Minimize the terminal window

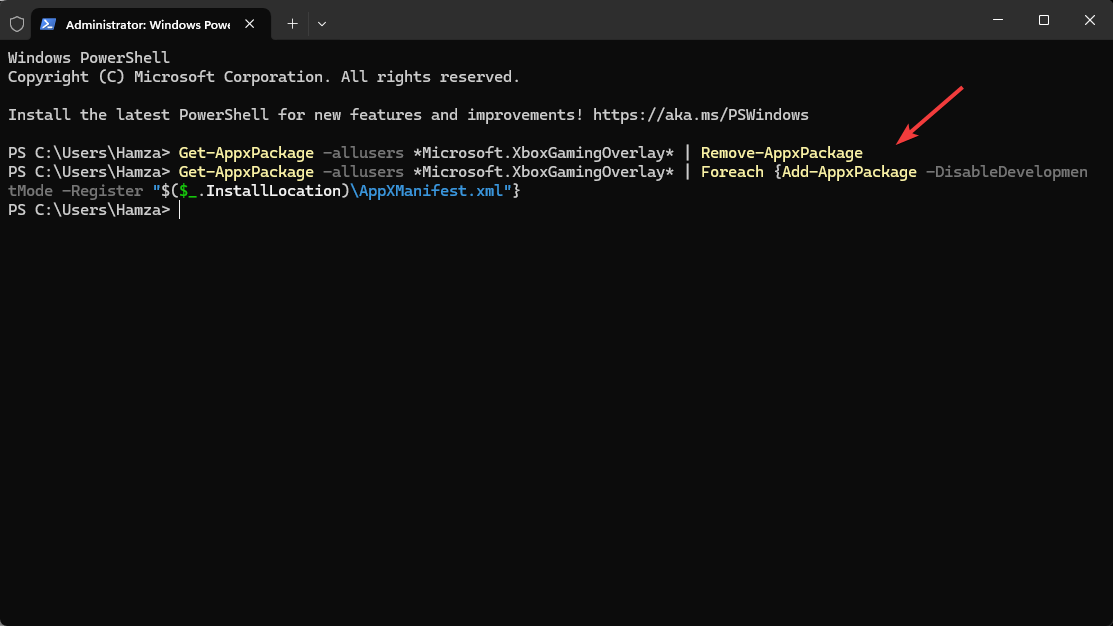tap(996, 20)
